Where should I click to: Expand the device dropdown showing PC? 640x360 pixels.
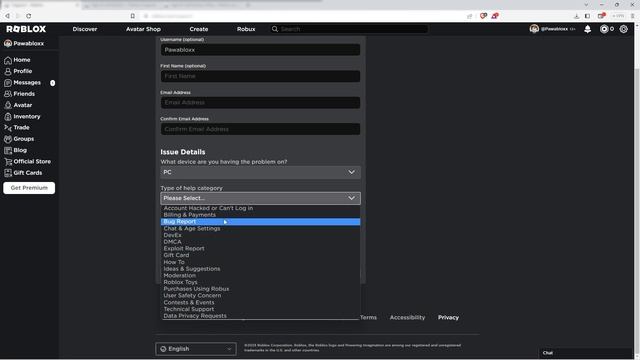[x=260, y=172]
